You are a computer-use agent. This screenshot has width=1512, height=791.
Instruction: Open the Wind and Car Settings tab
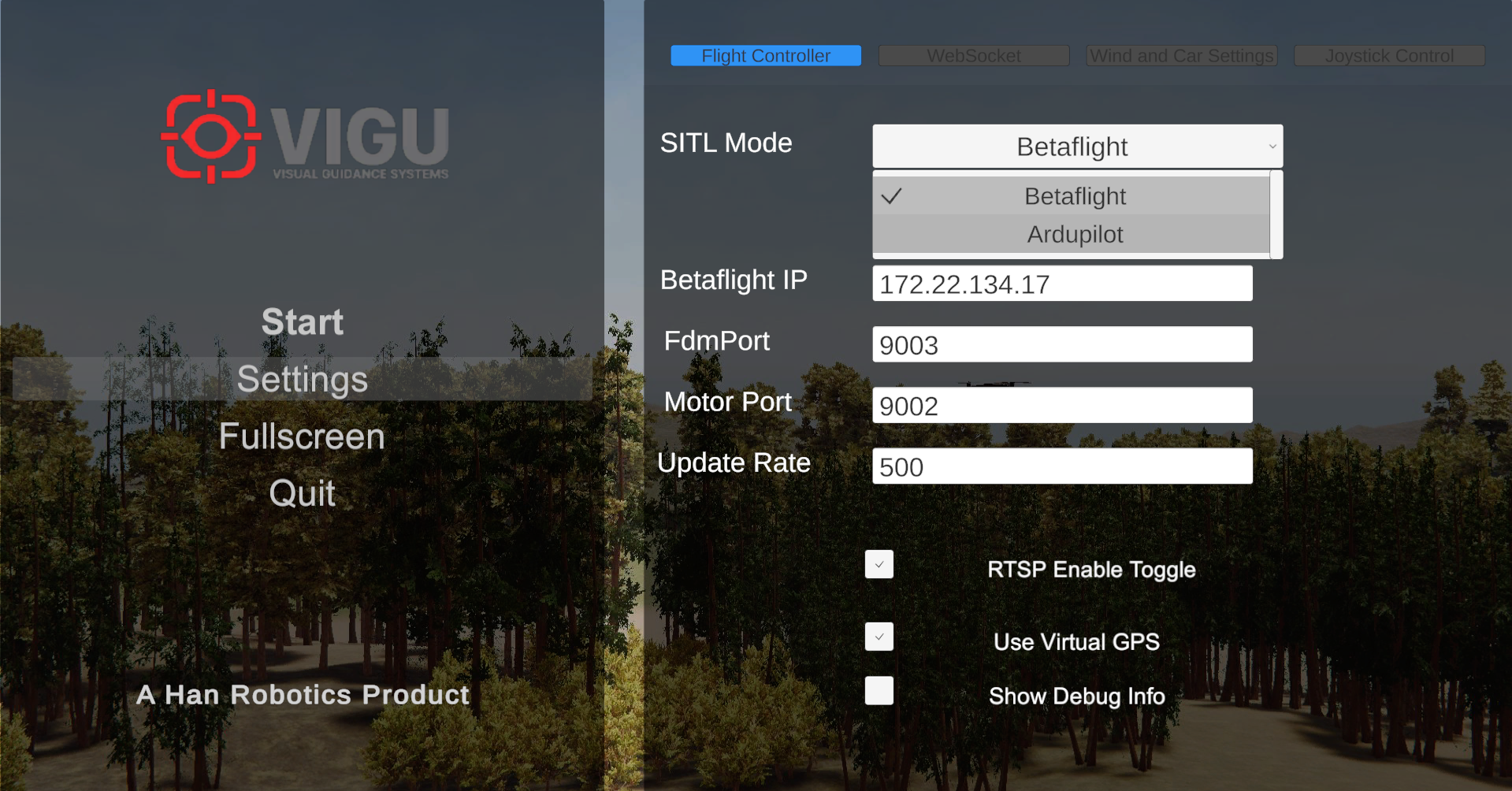click(x=1181, y=56)
